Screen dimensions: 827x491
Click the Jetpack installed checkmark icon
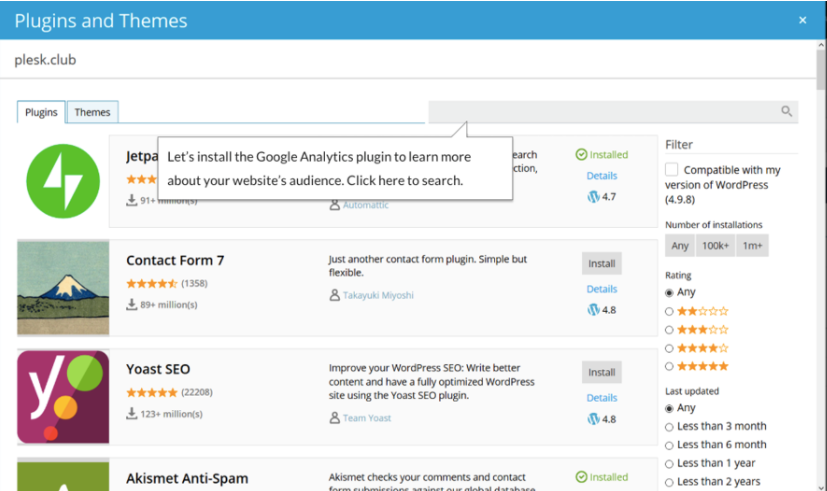coord(581,155)
